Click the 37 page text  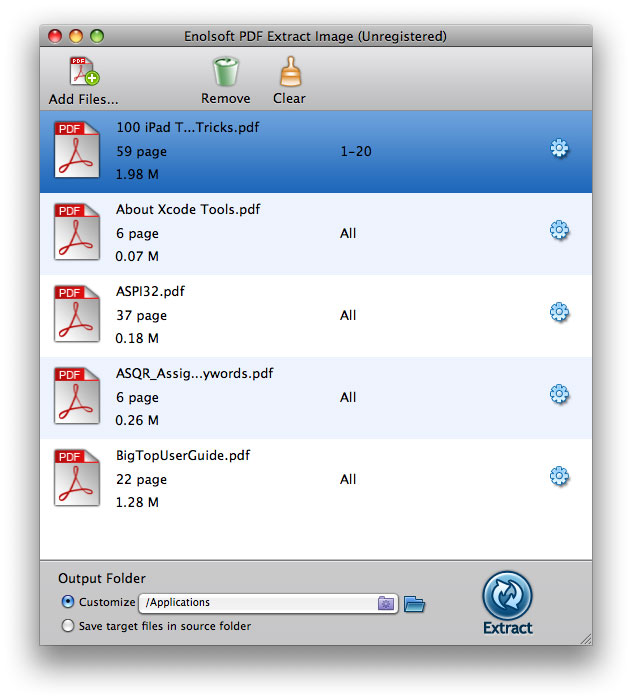[141, 316]
